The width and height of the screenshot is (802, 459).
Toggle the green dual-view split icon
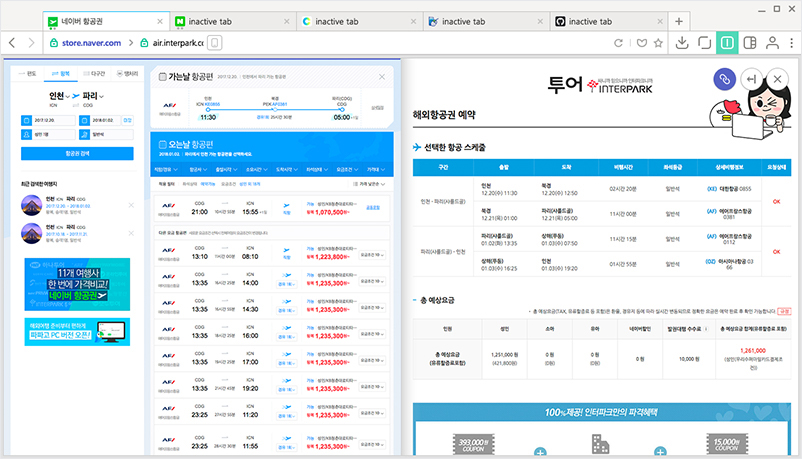(x=727, y=43)
